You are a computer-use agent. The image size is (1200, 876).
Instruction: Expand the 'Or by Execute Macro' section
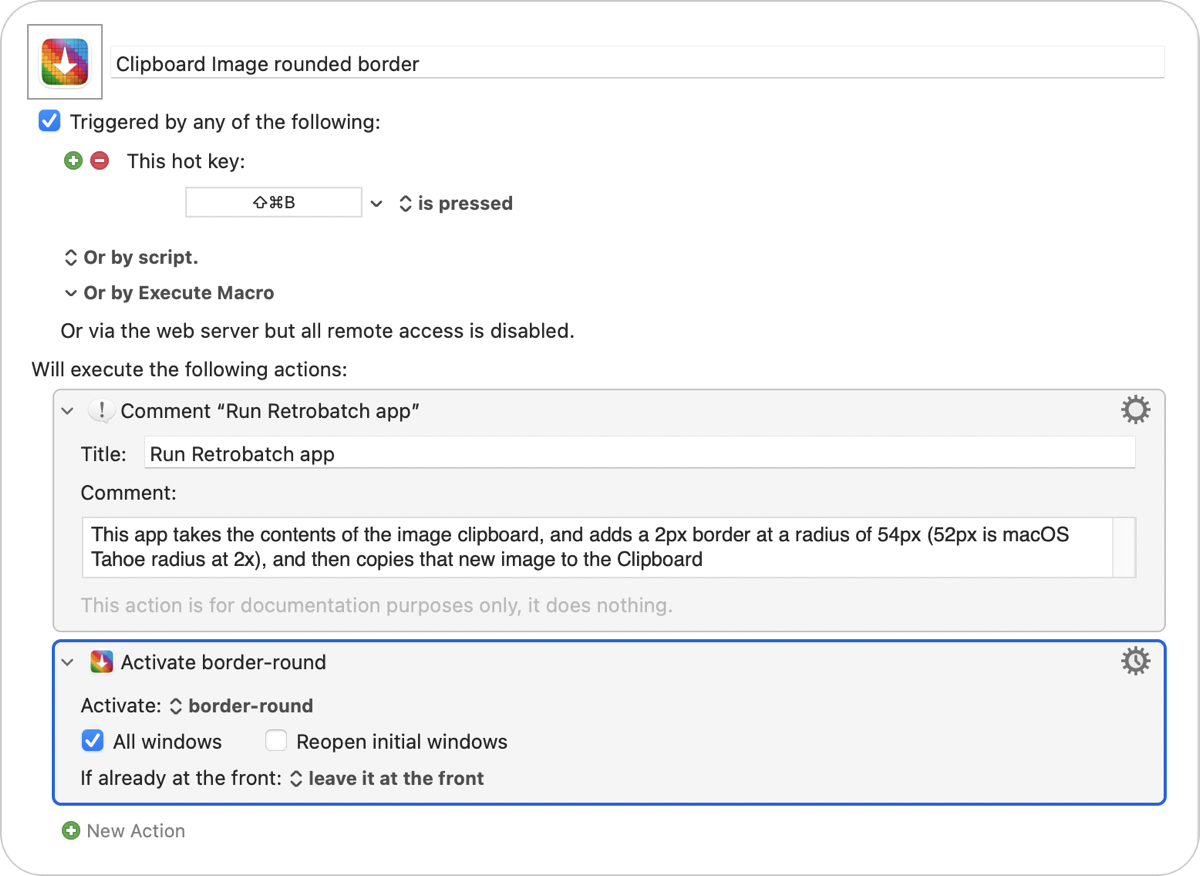pos(70,293)
